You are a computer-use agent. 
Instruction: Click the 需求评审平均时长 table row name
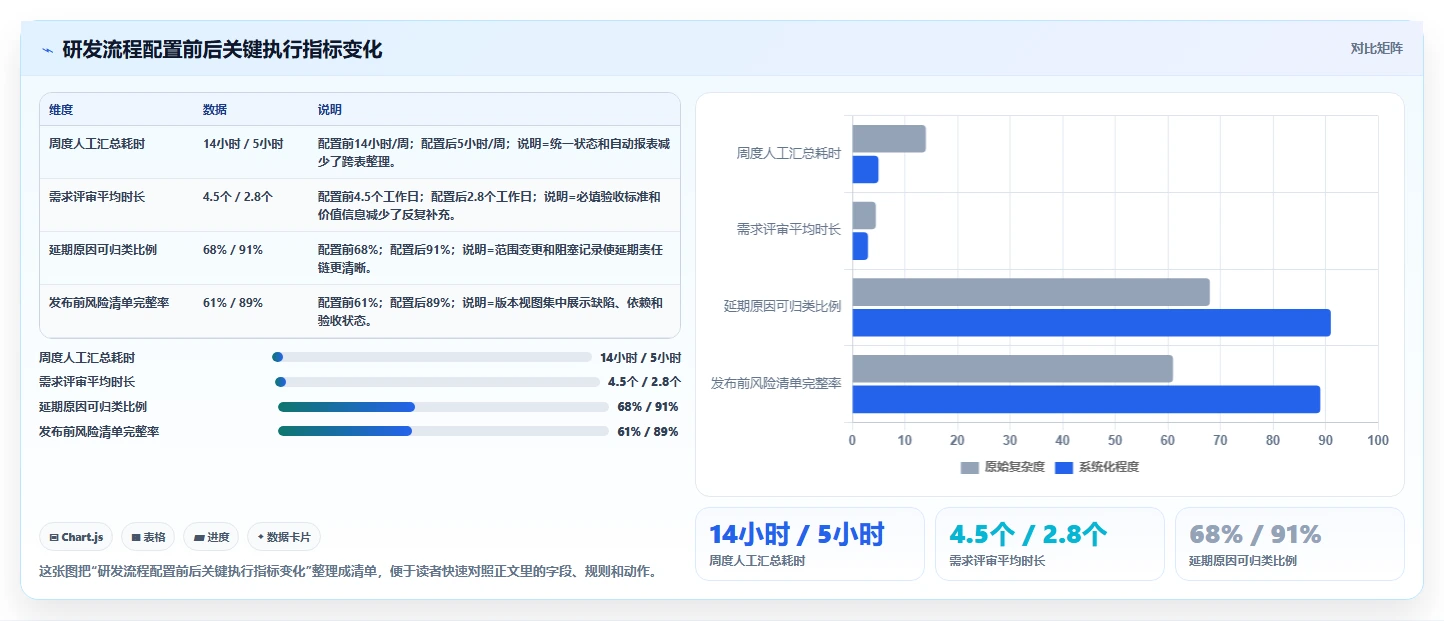[x=97, y=197]
